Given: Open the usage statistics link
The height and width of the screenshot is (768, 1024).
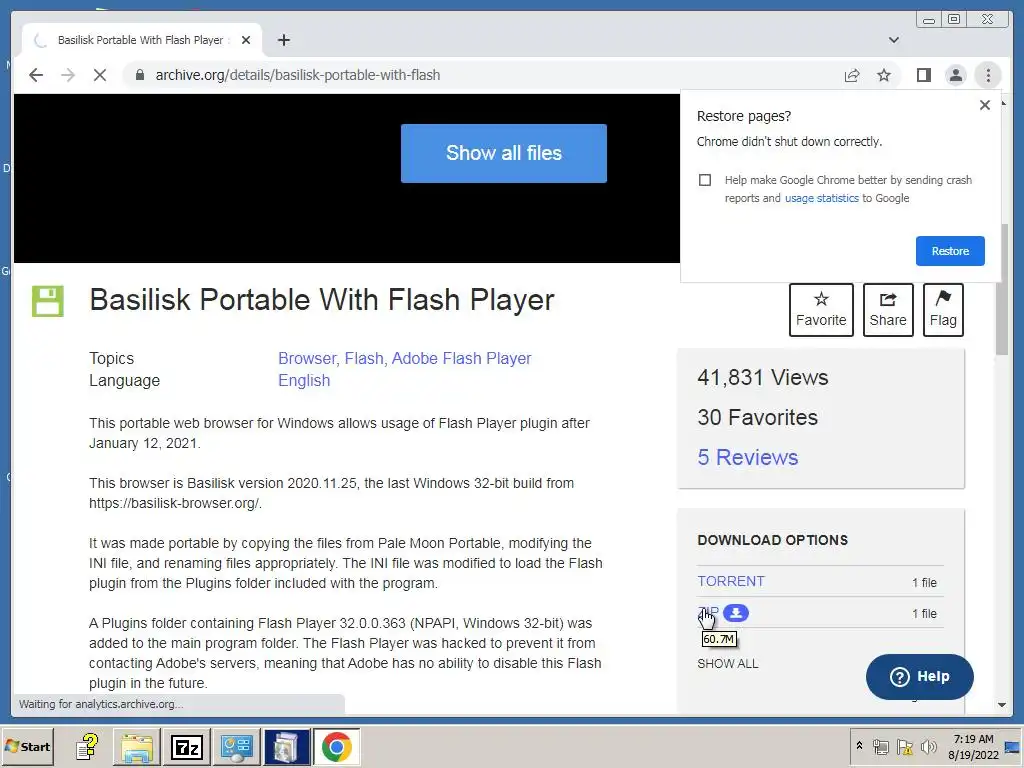Looking at the screenshot, I should click(822, 198).
